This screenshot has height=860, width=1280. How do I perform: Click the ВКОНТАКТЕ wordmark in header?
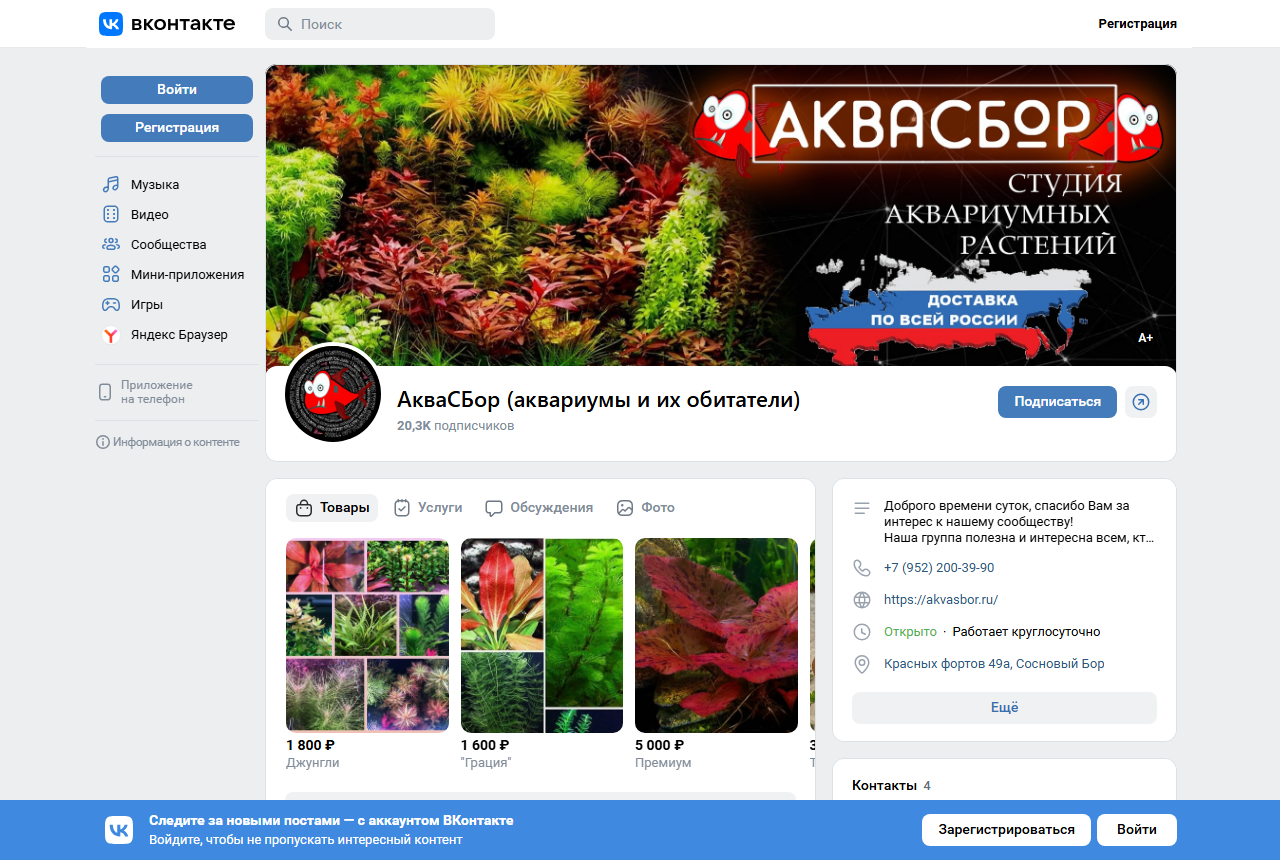point(183,24)
